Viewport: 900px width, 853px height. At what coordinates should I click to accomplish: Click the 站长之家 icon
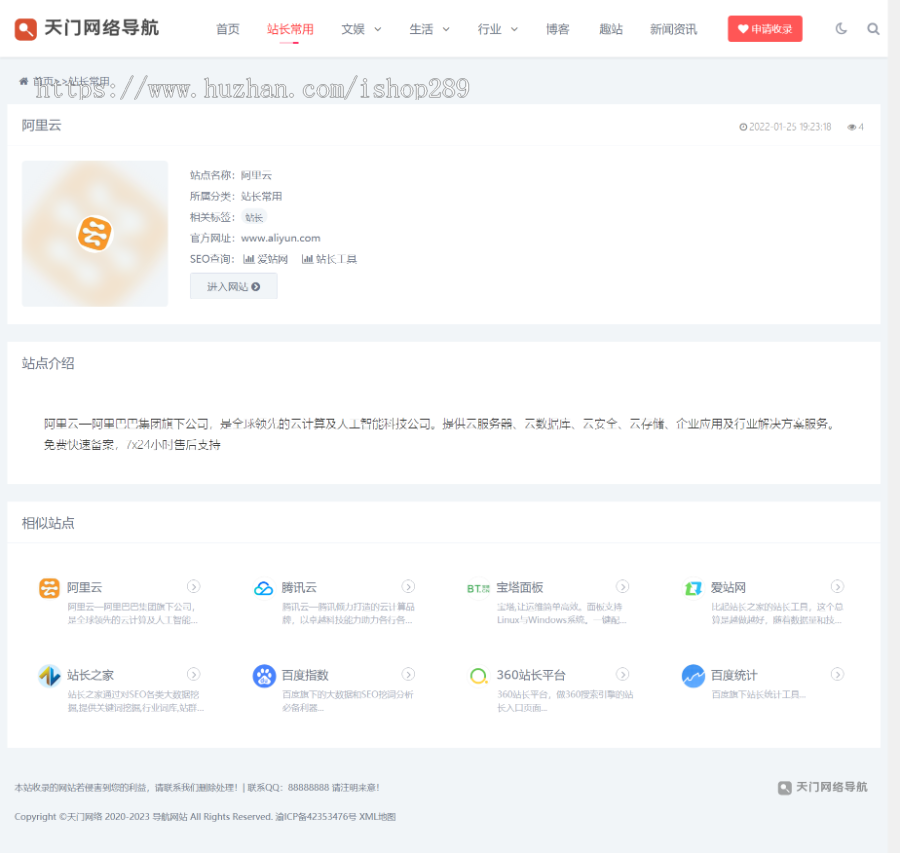click(49, 676)
